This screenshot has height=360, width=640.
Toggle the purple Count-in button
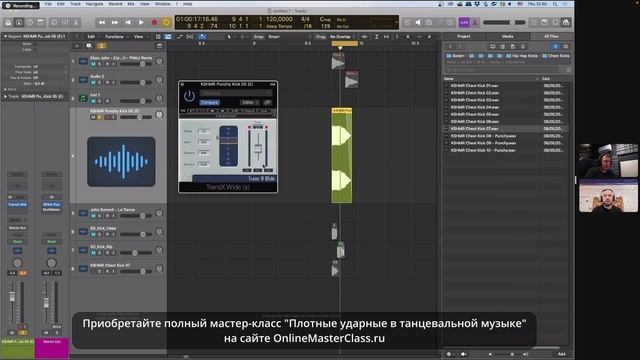point(464,22)
